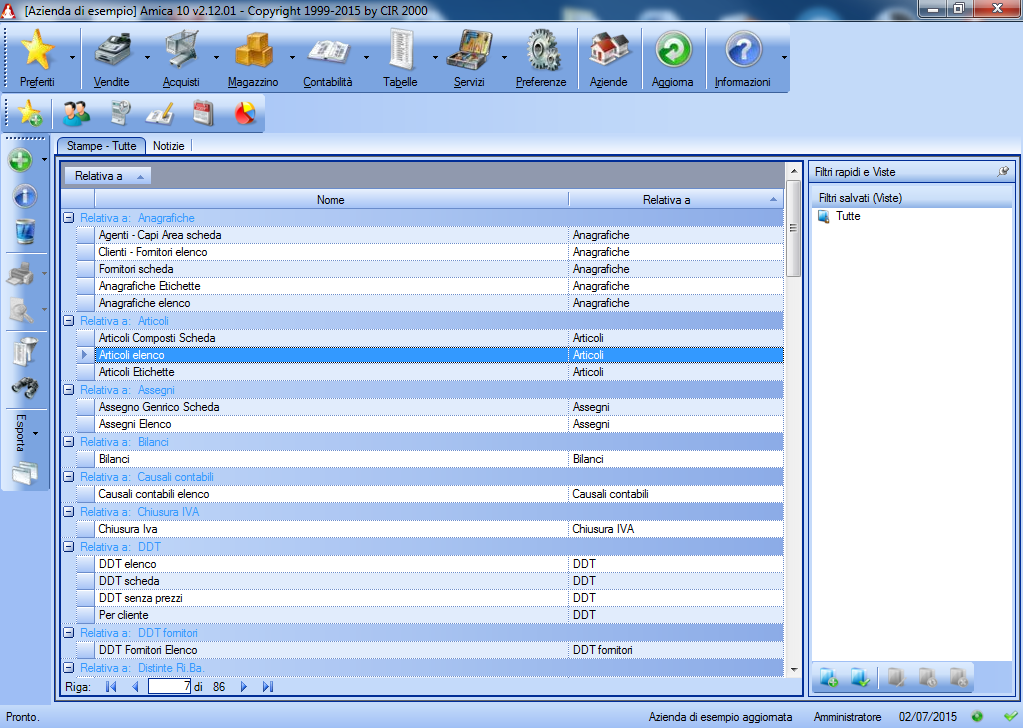Click the Relativa a grouping button above the grid

click(107, 176)
